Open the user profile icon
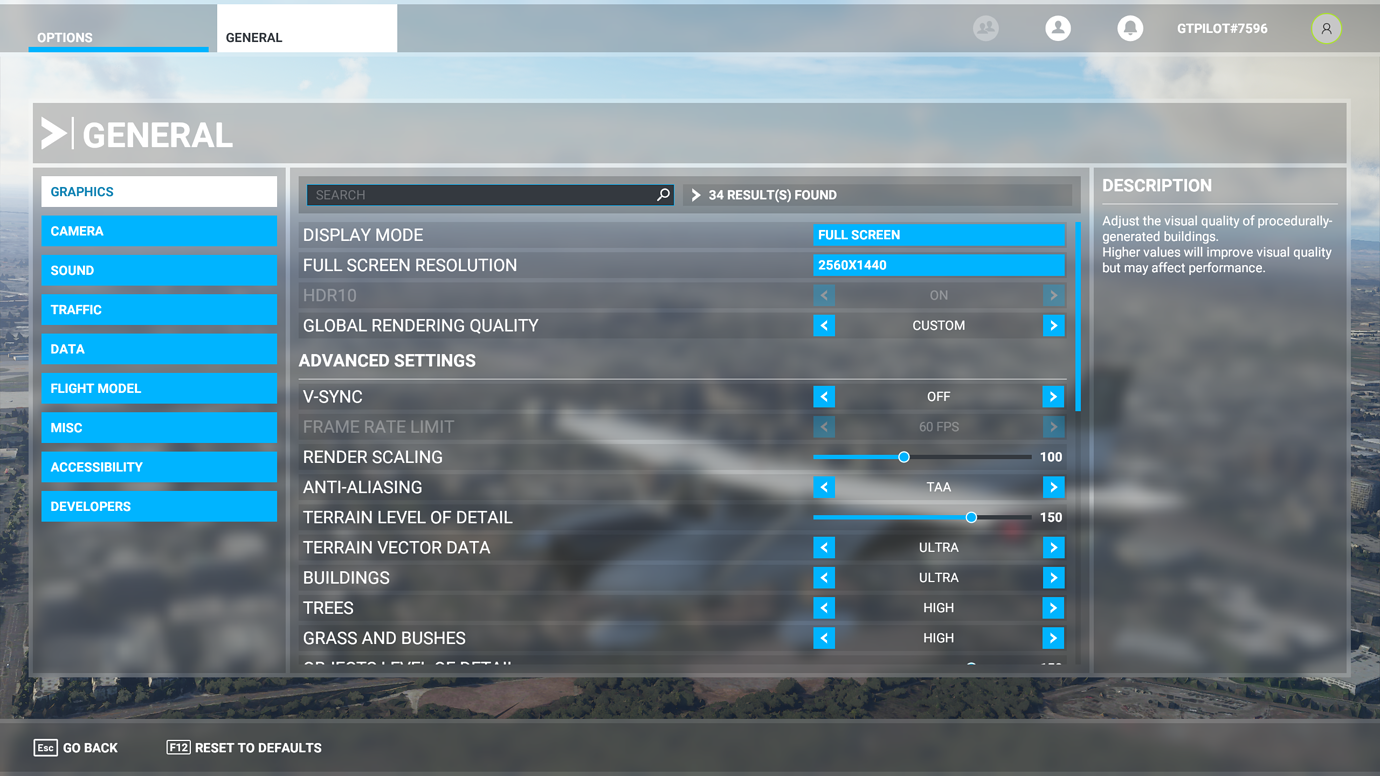Viewport: 1380px width, 776px height. point(1058,28)
